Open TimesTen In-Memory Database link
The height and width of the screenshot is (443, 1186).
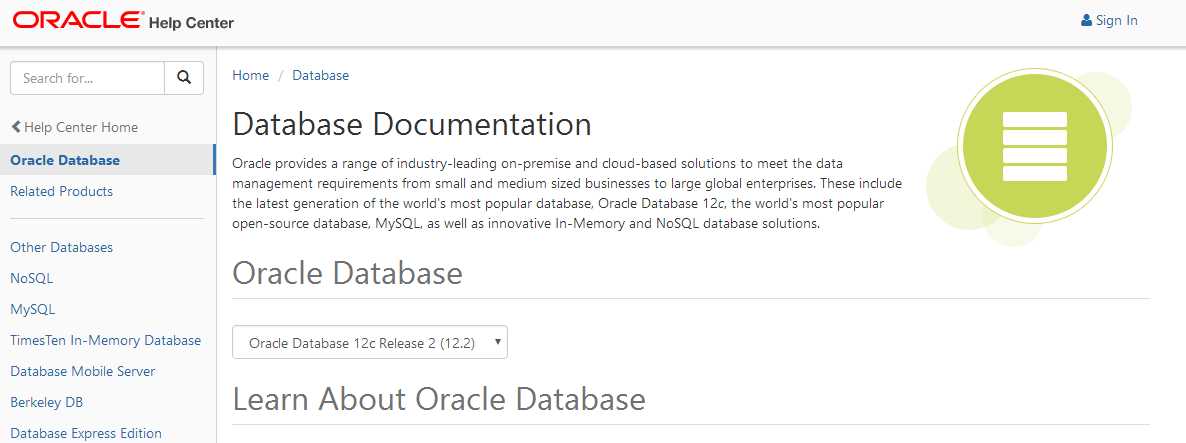(105, 340)
